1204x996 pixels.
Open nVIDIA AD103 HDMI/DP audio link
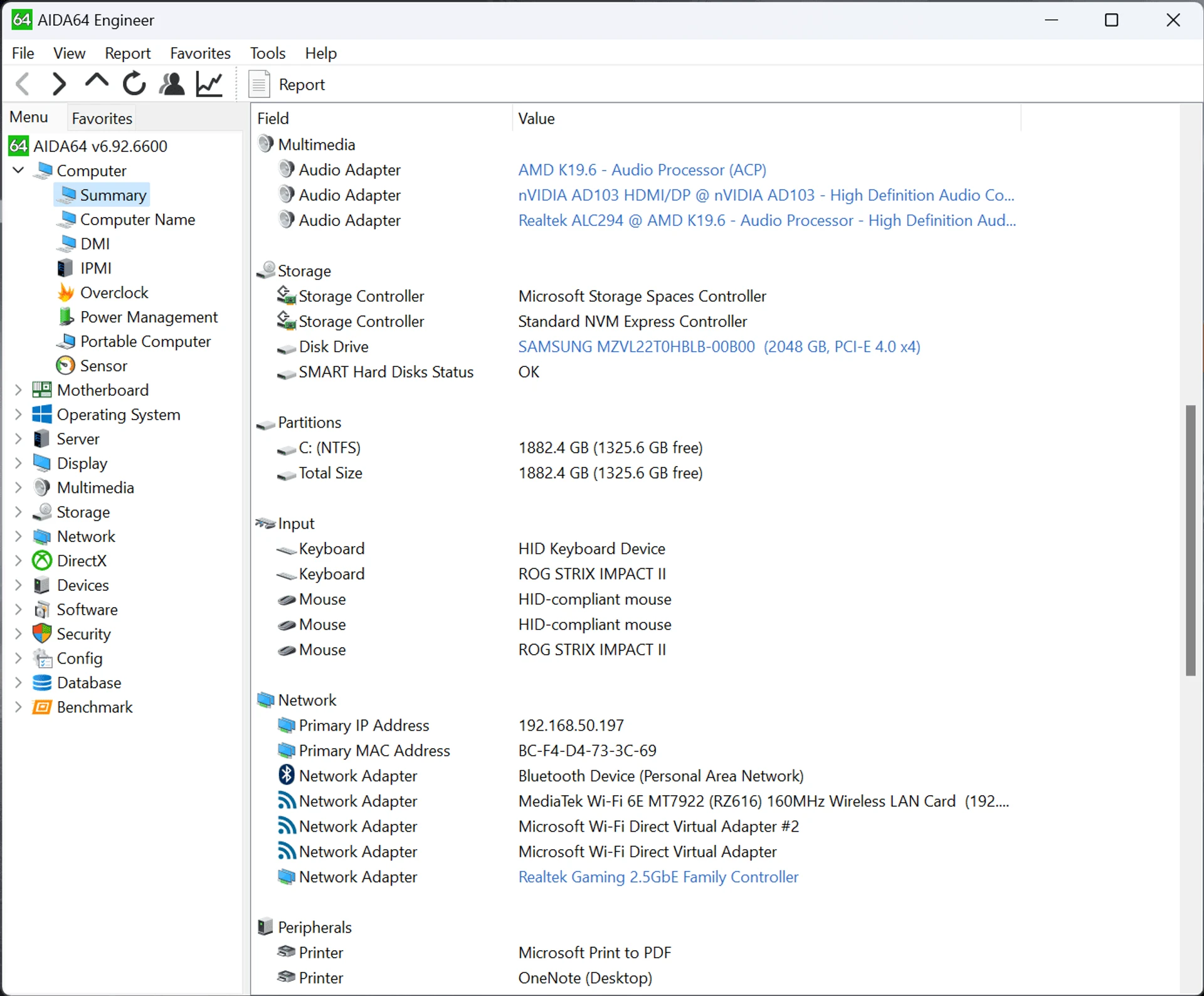(766, 195)
